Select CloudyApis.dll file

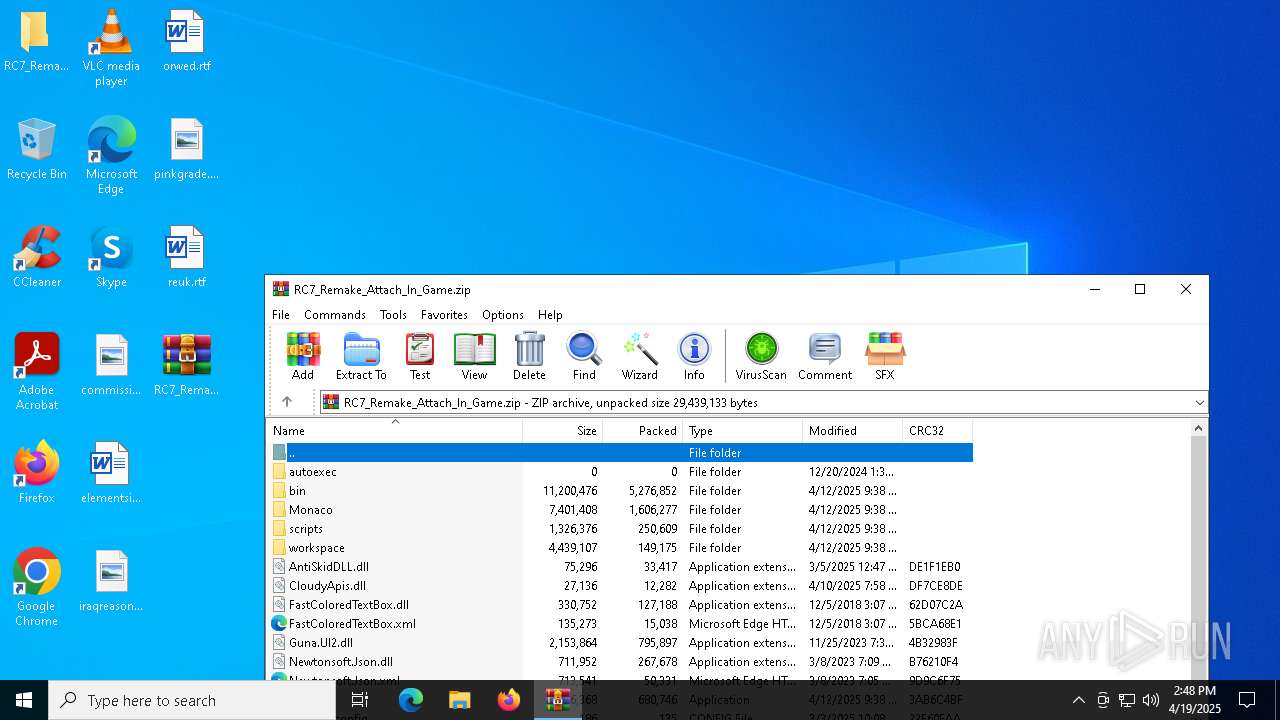click(x=620, y=586)
